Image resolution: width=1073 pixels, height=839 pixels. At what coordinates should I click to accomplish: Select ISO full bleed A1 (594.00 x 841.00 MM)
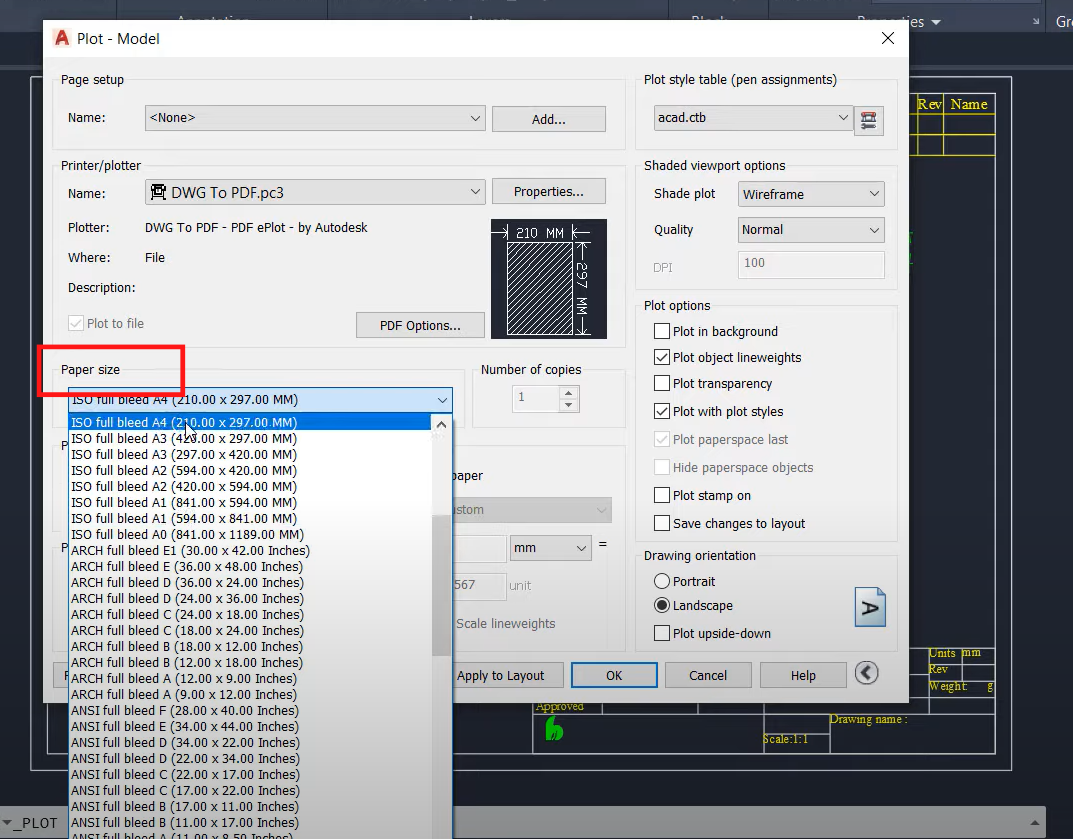click(250, 519)
